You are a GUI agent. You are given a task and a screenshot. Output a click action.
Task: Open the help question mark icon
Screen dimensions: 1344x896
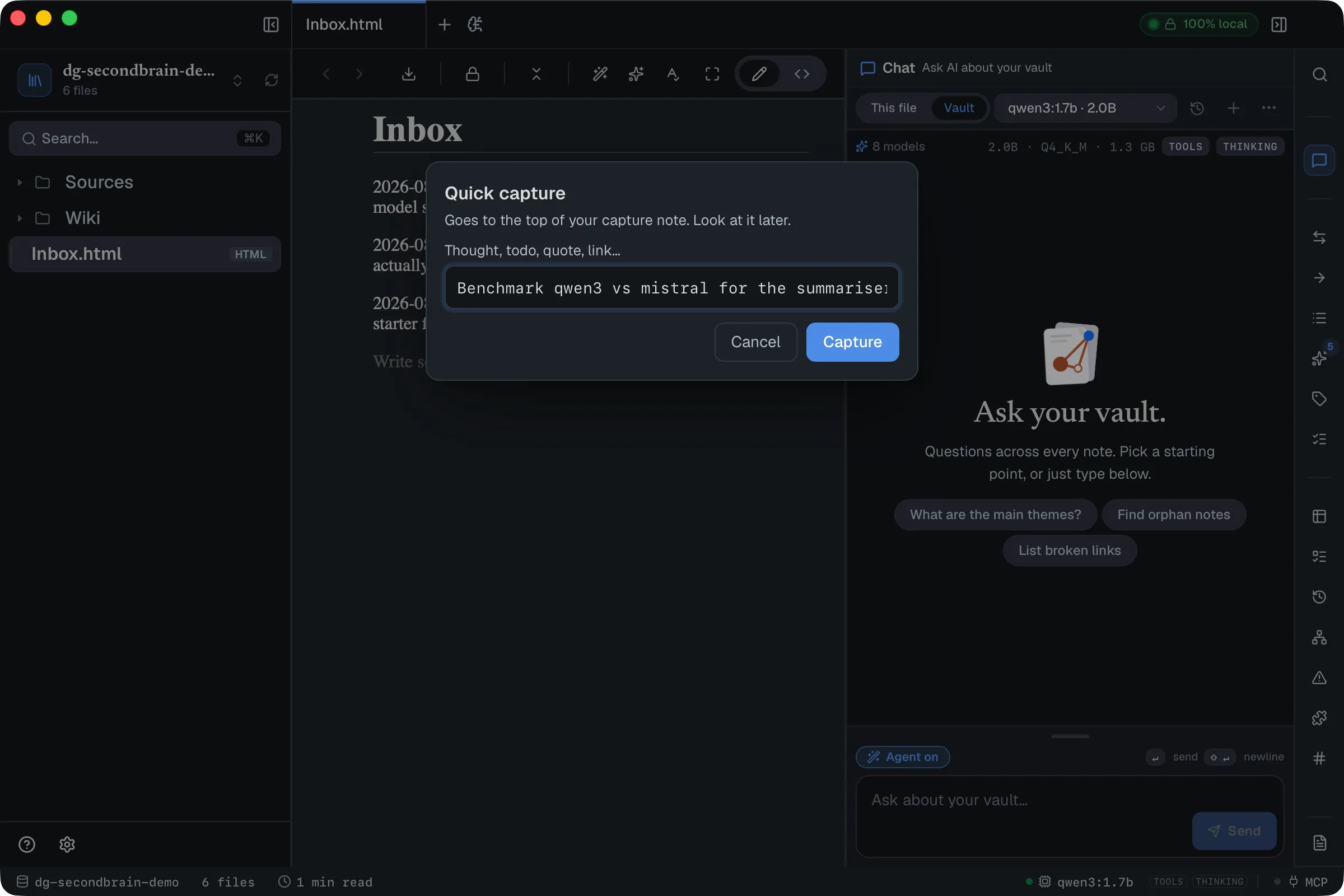[27, 844]
